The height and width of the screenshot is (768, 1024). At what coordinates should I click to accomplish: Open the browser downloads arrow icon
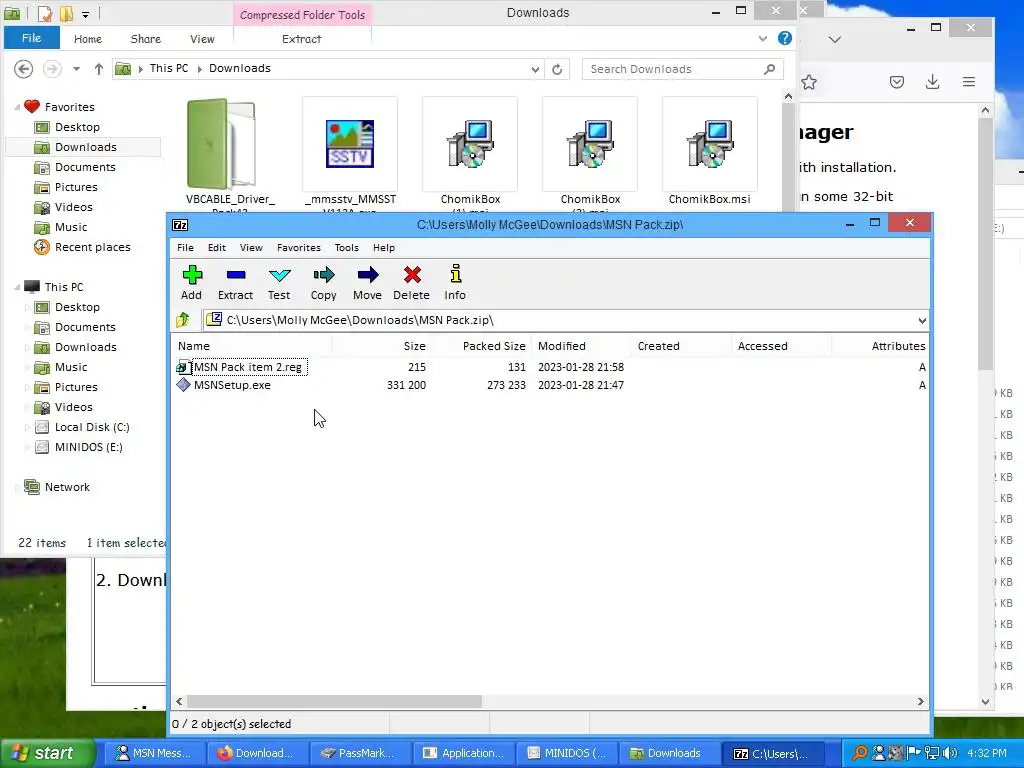[x=933, y=82]
